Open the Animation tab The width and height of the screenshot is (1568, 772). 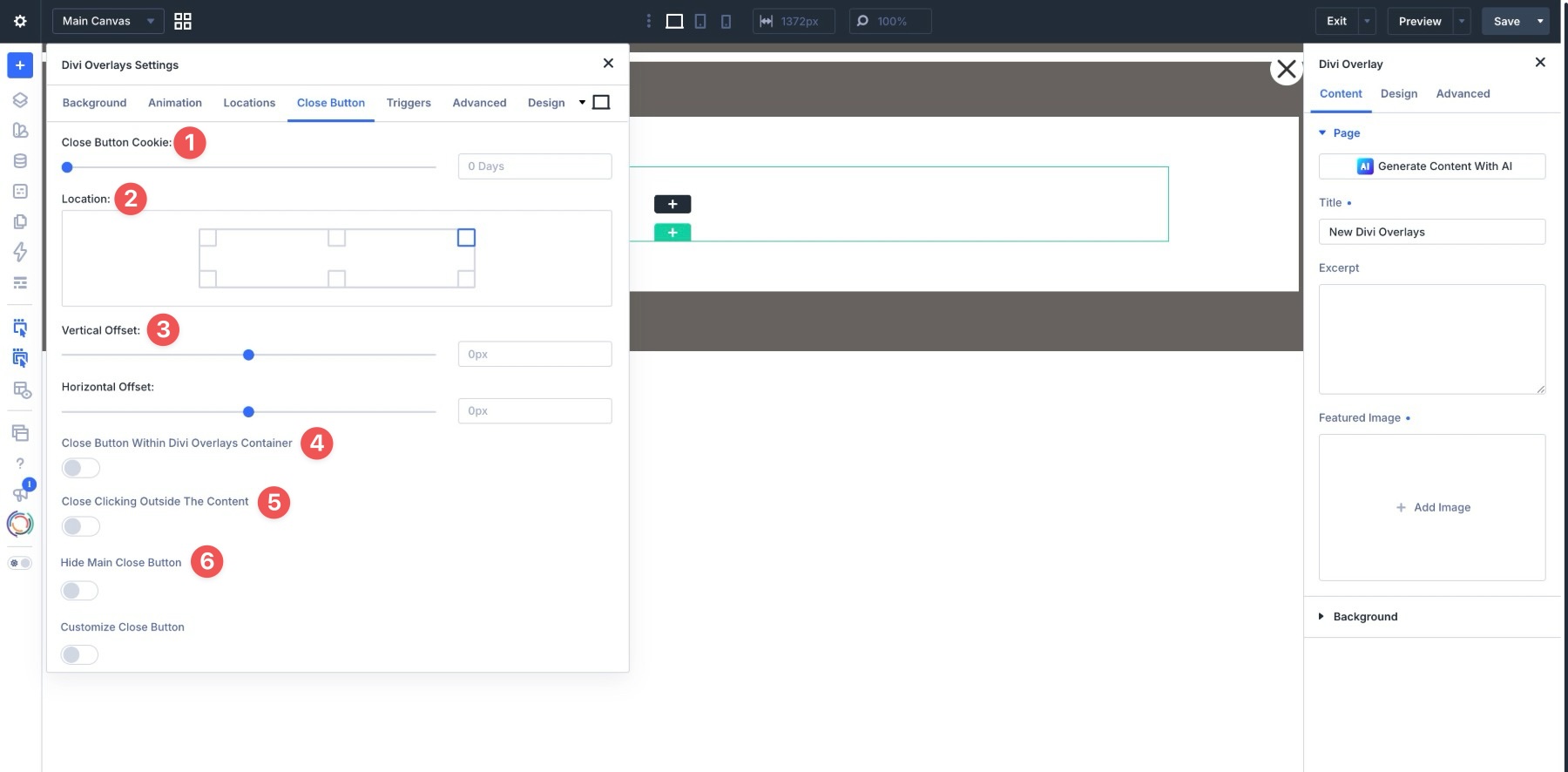tap(175, 103)
